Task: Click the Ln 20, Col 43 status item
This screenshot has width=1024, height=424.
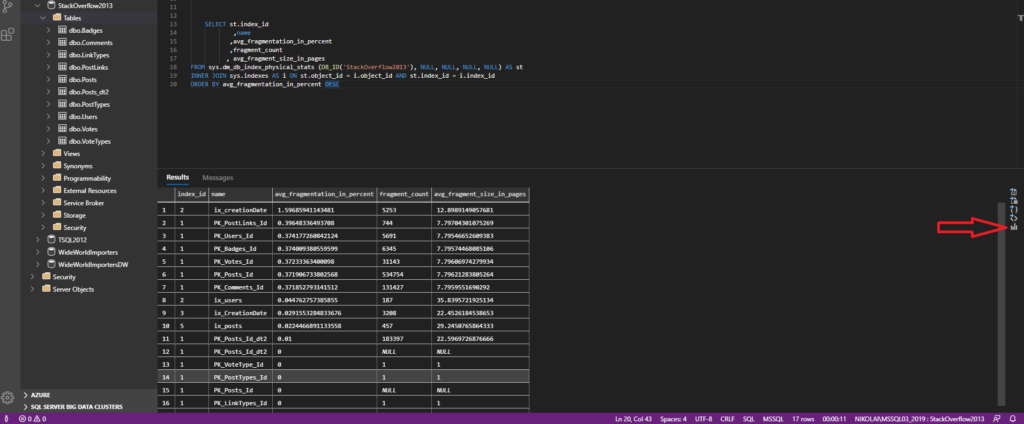Action: click(634, 418)
